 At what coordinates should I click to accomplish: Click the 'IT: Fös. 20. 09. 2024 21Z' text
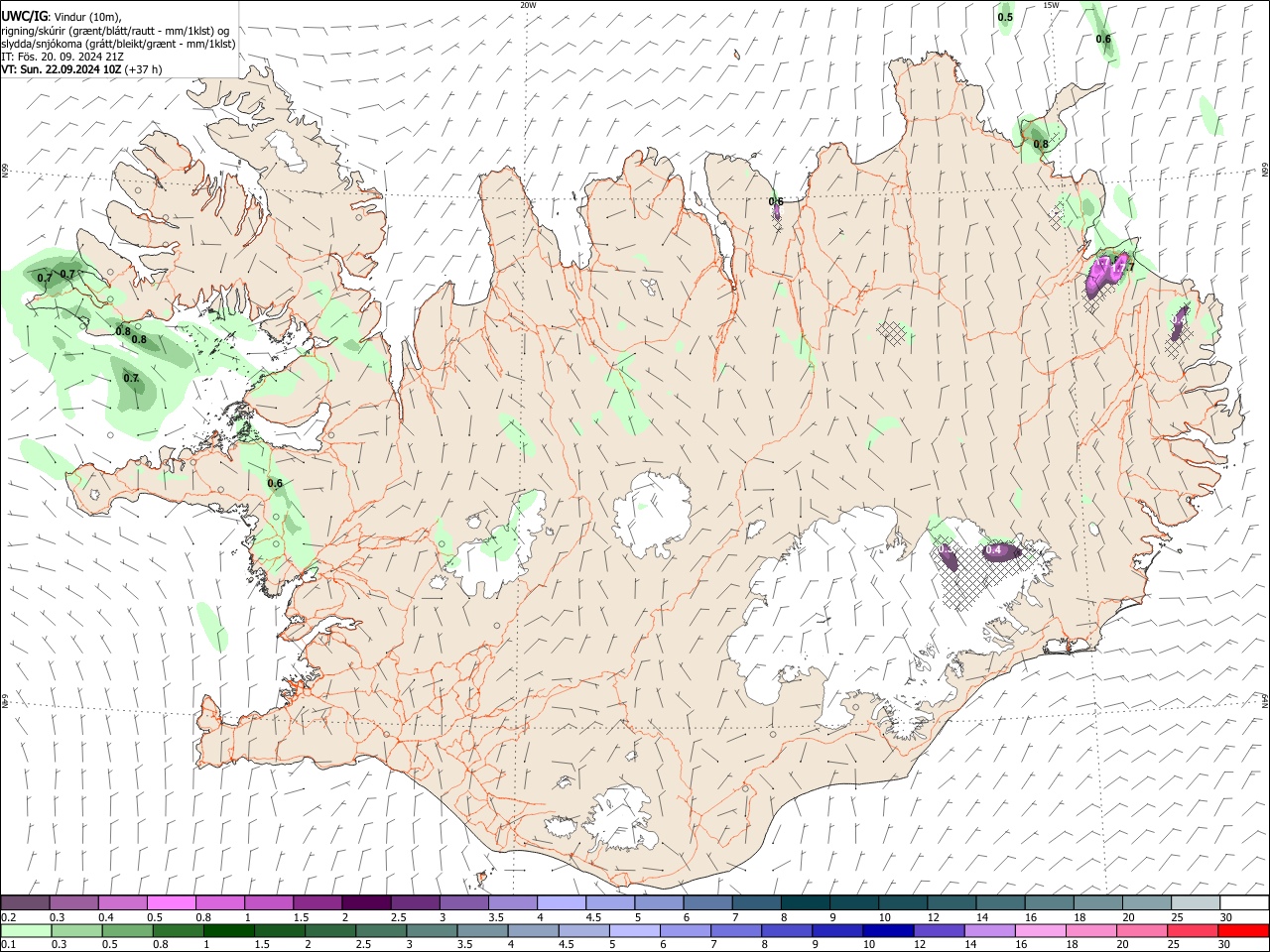click(63, 57)
